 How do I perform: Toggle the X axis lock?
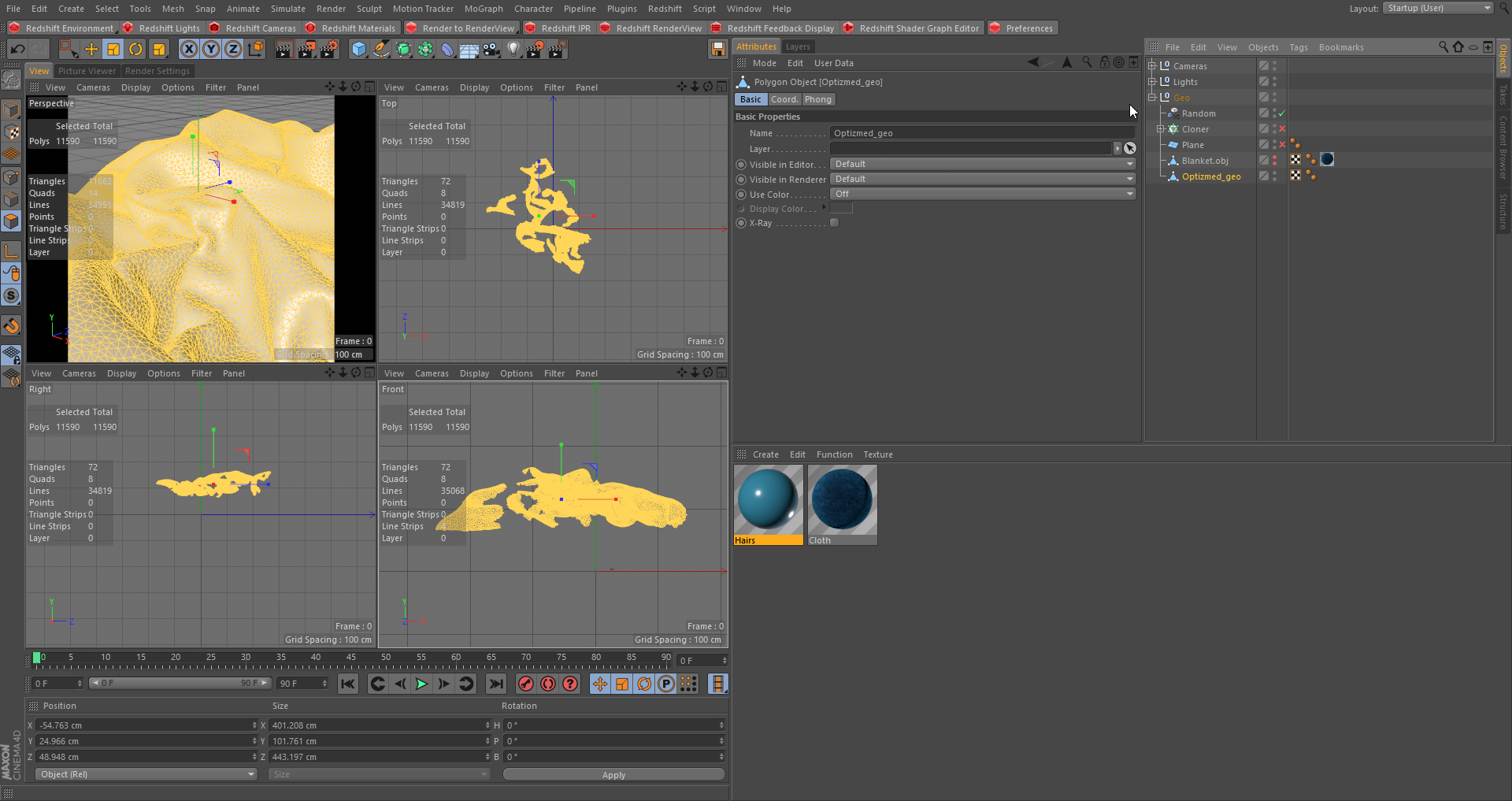(x=189, y=50)
